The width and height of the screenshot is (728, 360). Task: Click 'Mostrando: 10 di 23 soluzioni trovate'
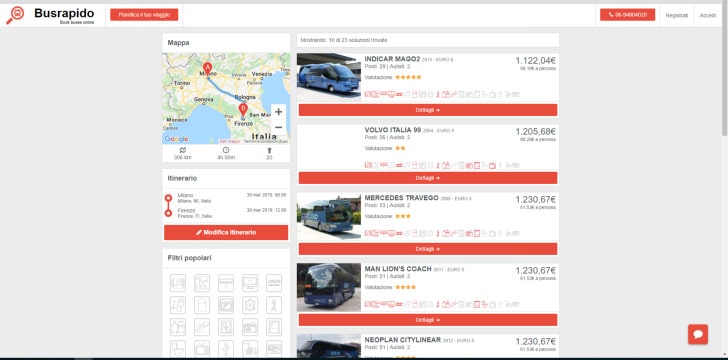[344, 40]
